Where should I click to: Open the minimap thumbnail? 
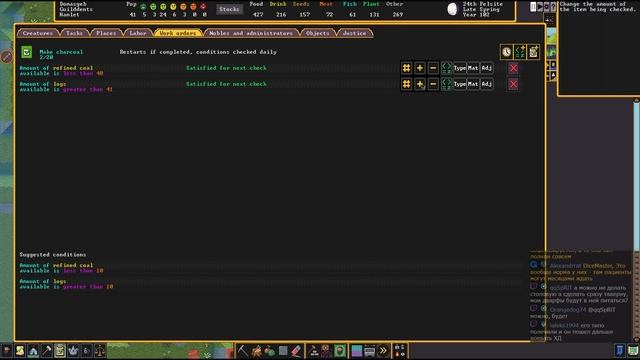pyautogui.click(x=551, y=36)
